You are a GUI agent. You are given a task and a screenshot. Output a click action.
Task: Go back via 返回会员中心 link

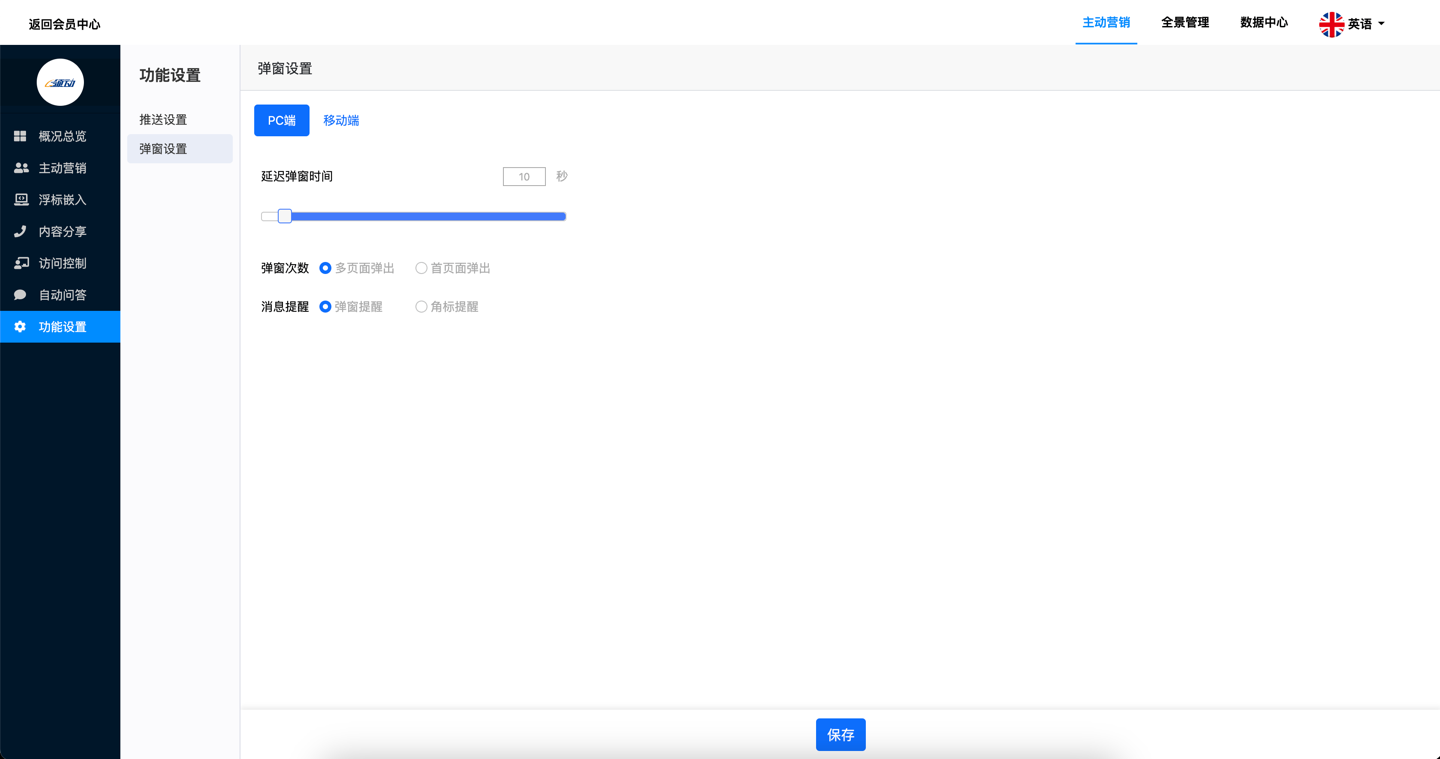[64, 24]
